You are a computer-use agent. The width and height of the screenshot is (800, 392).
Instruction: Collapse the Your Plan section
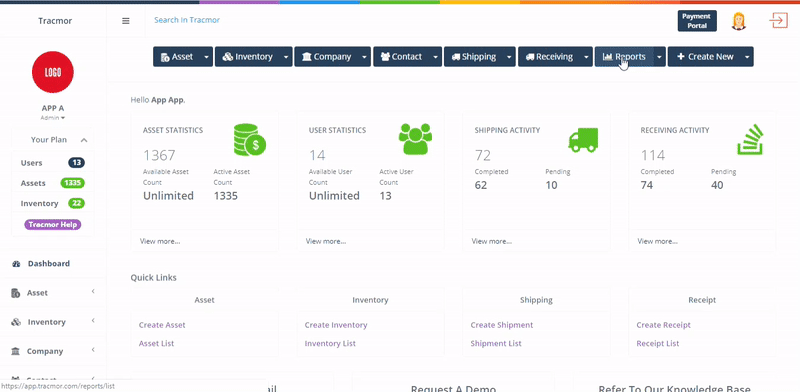(84, 140)
